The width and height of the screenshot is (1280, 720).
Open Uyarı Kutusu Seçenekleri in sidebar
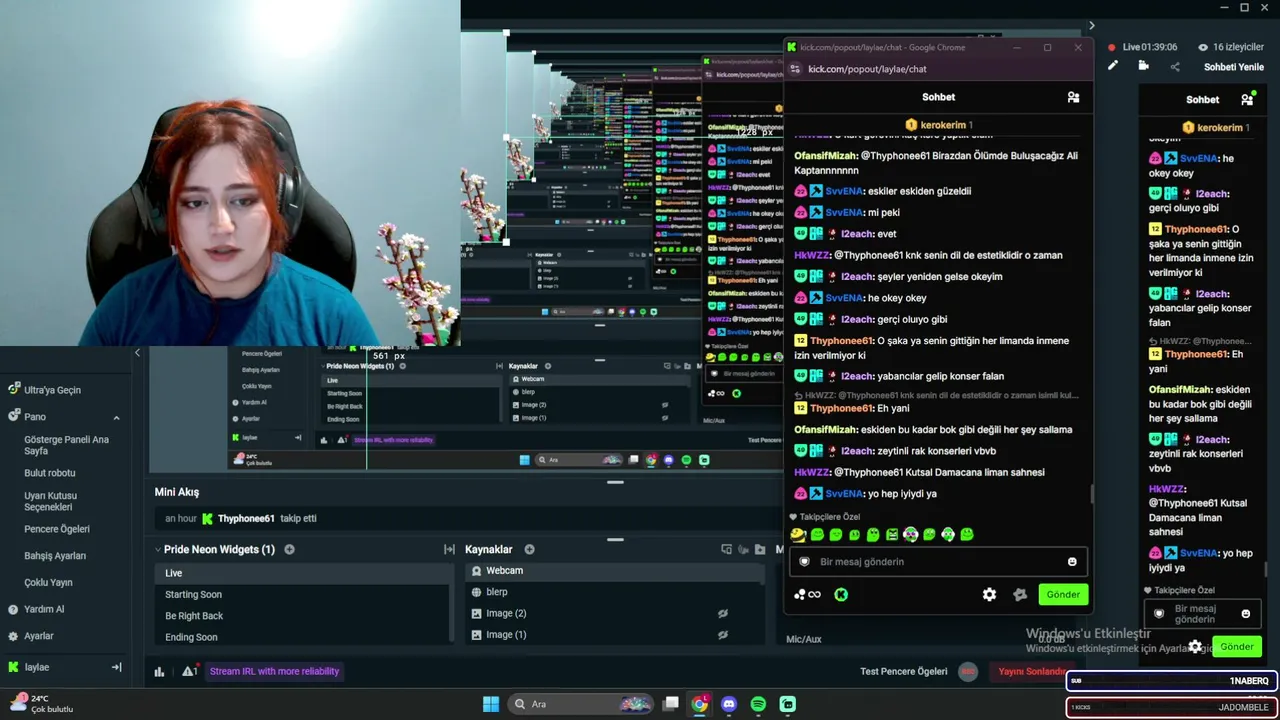[51, 501]
